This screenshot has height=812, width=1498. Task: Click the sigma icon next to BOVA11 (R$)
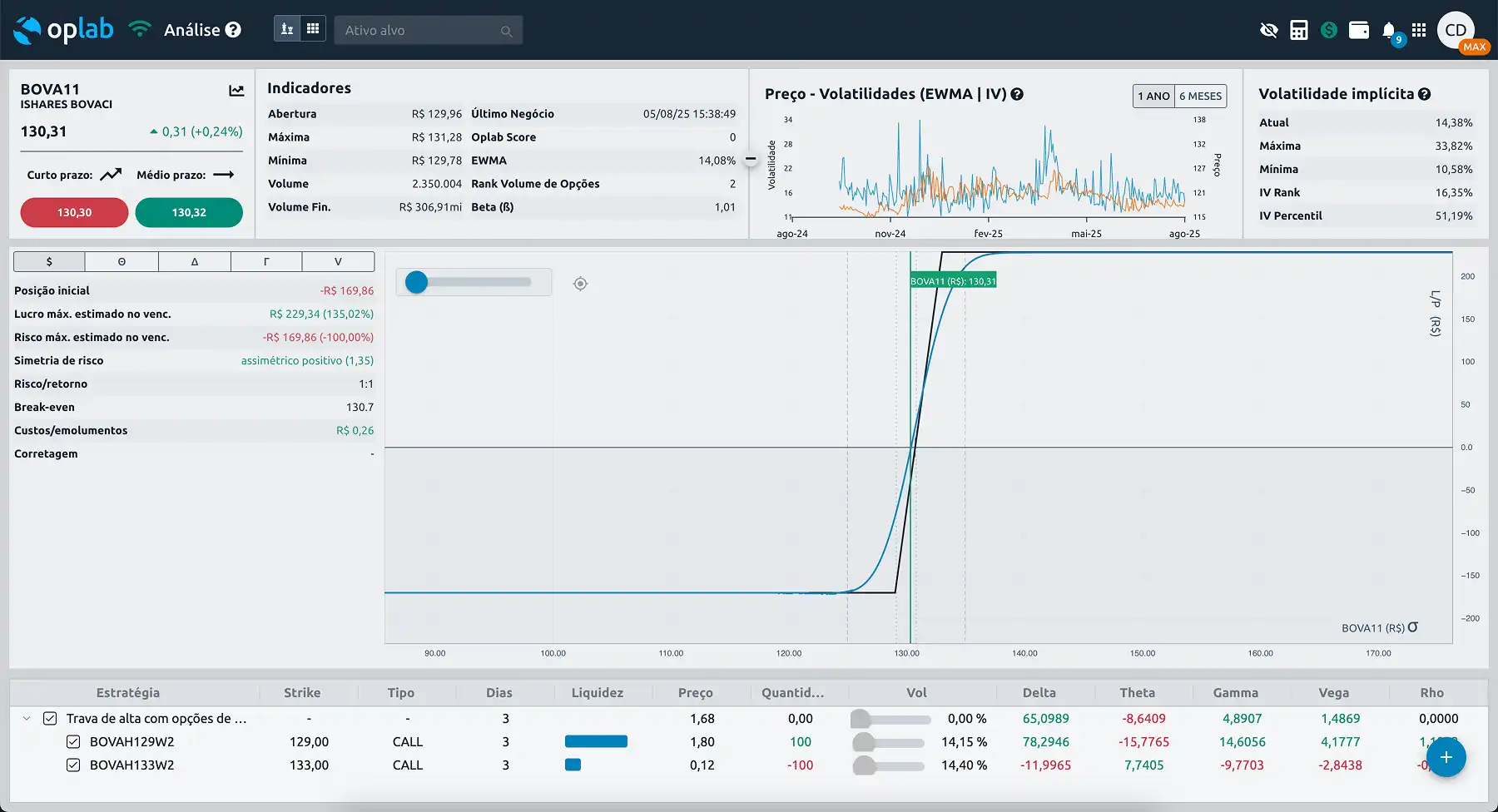click(1412, 627)
